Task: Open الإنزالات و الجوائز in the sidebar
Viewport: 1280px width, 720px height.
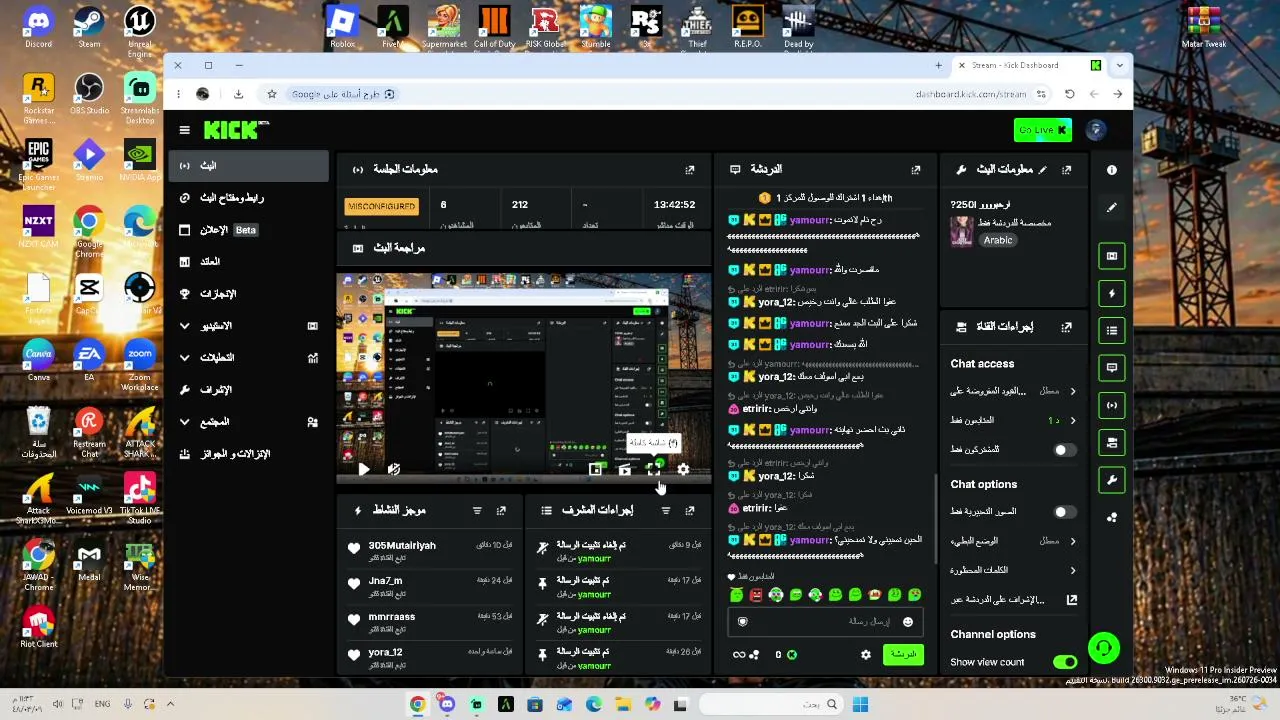Action: click(250, 454)
